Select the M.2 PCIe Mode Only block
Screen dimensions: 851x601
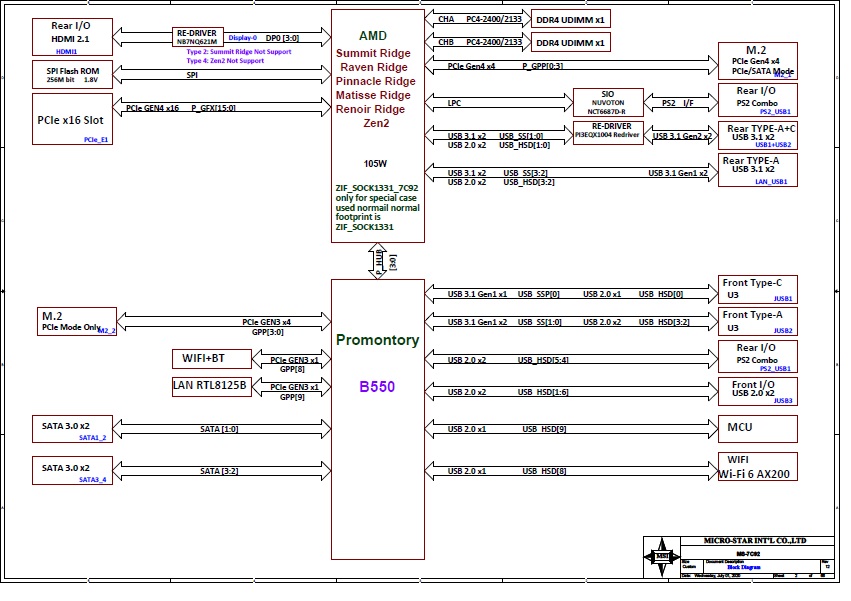point(77,321)
